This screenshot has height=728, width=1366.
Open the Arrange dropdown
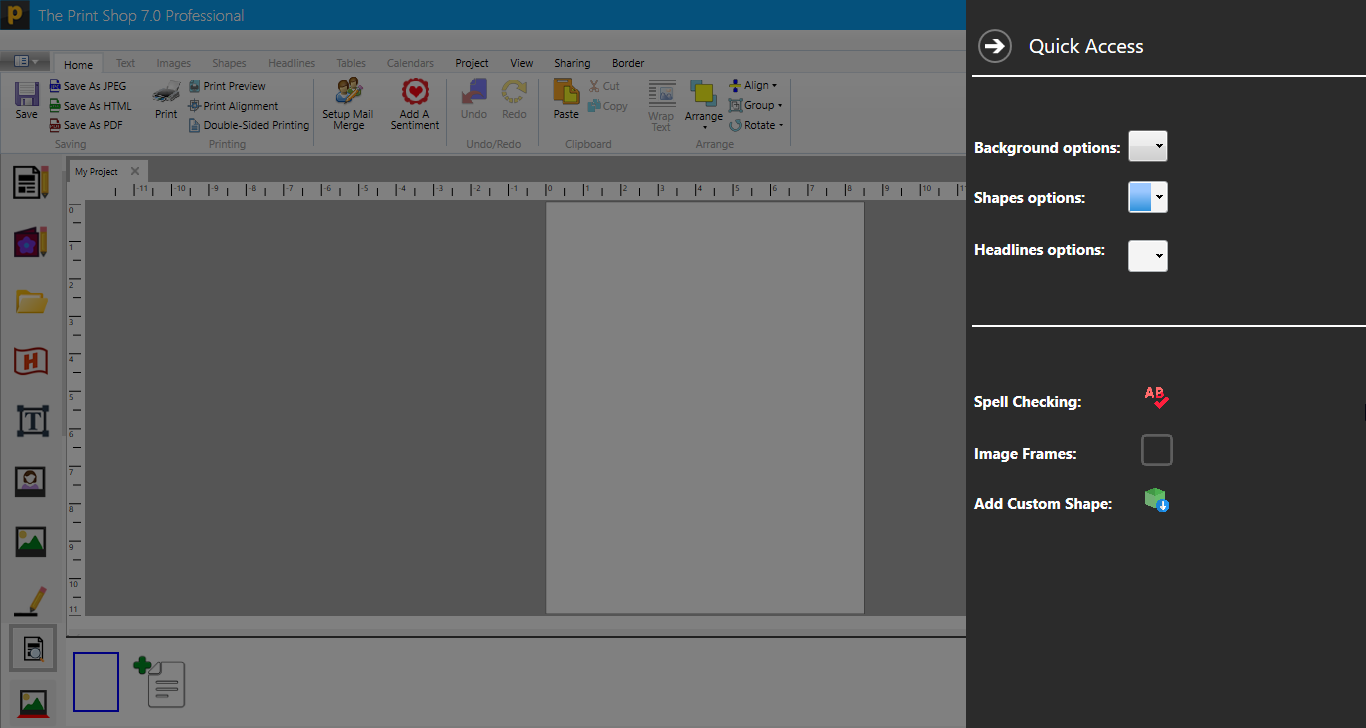coord(704,106)
